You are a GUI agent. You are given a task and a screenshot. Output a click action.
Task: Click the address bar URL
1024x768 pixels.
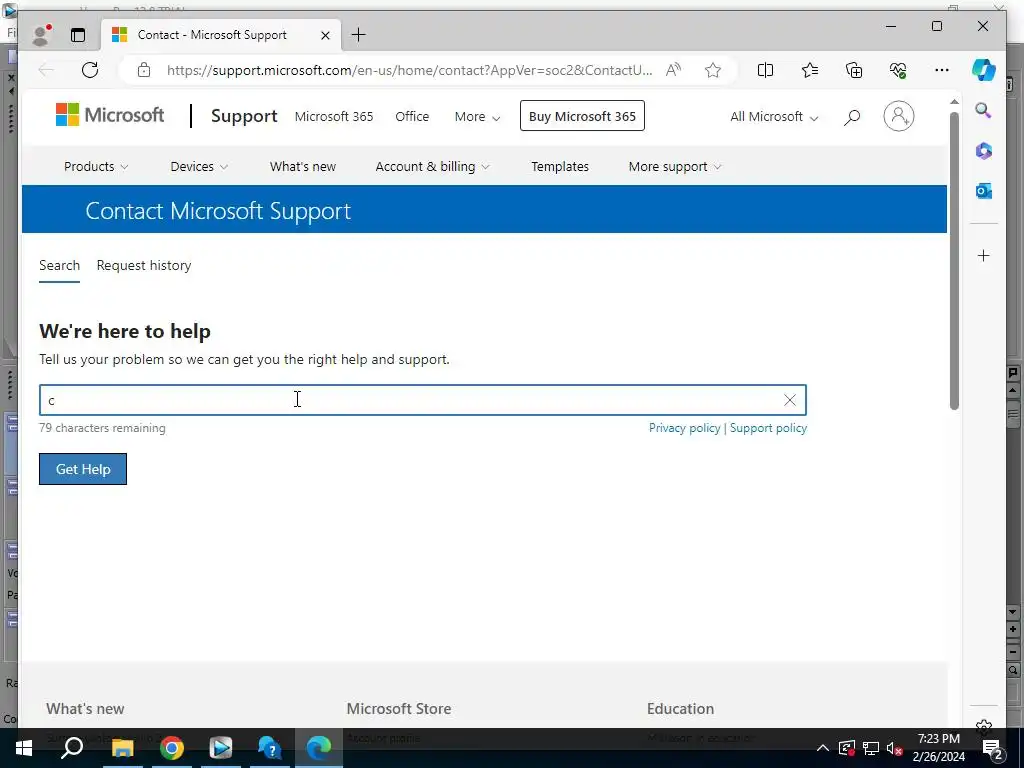point(409,70)
